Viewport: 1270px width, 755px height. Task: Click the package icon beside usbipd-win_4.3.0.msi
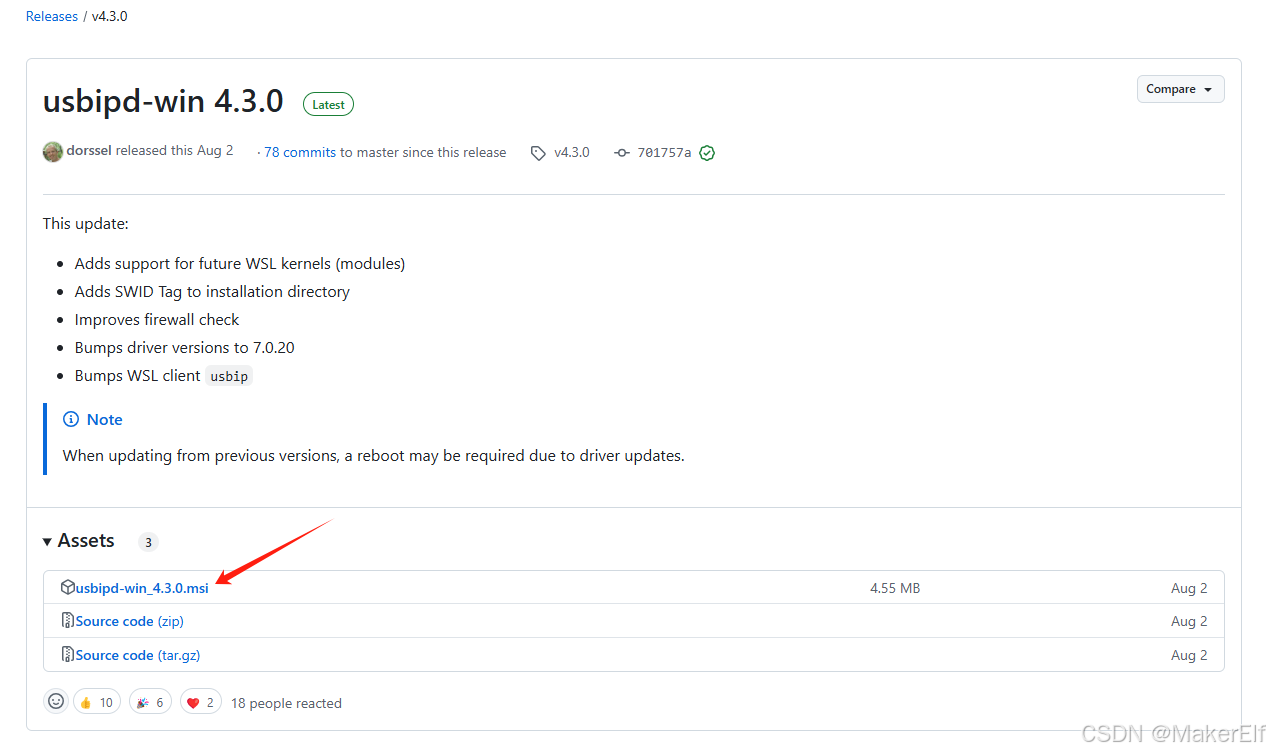point(67,587)
